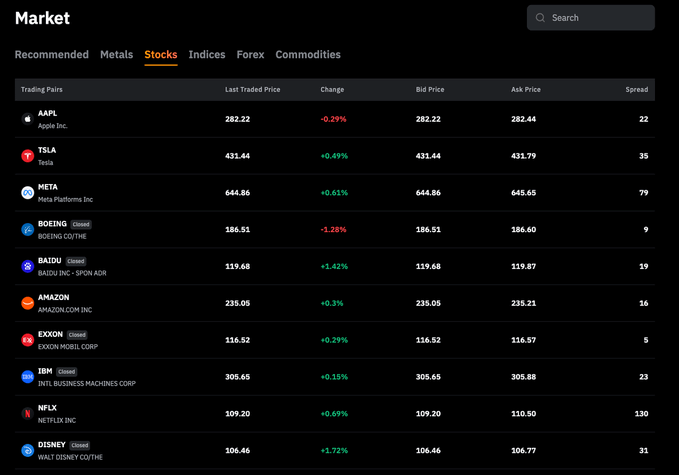This screenshot has width=679, height=475.
Task: Focus the Search input field
Action: pos(600,18)
